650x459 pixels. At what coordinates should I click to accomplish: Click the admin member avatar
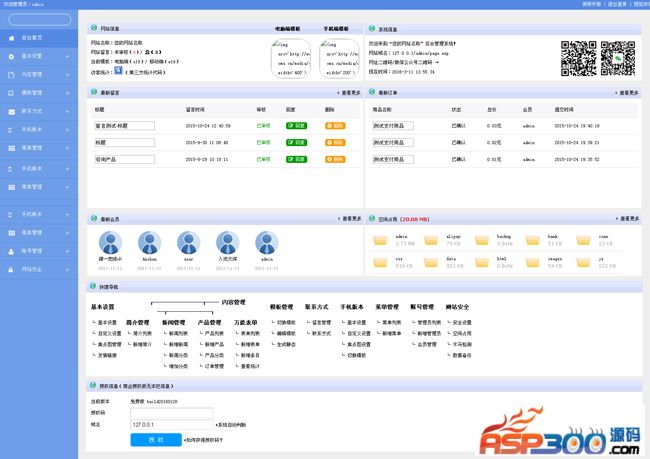266,241
